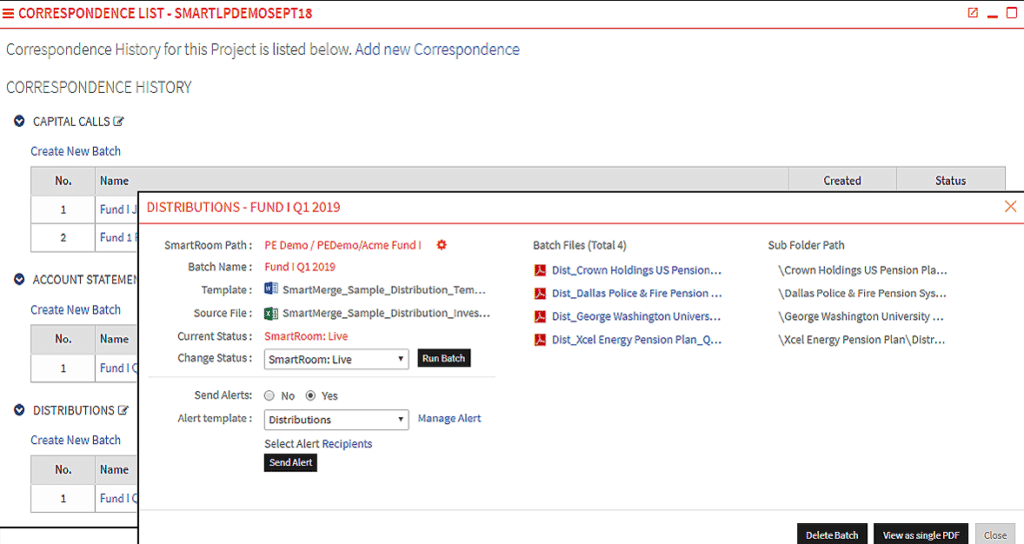Image resolution: width=1024 pixels, height=544 pixels.
Task: Collapse the Account Statements section
Action: click(x=20, y=280)
